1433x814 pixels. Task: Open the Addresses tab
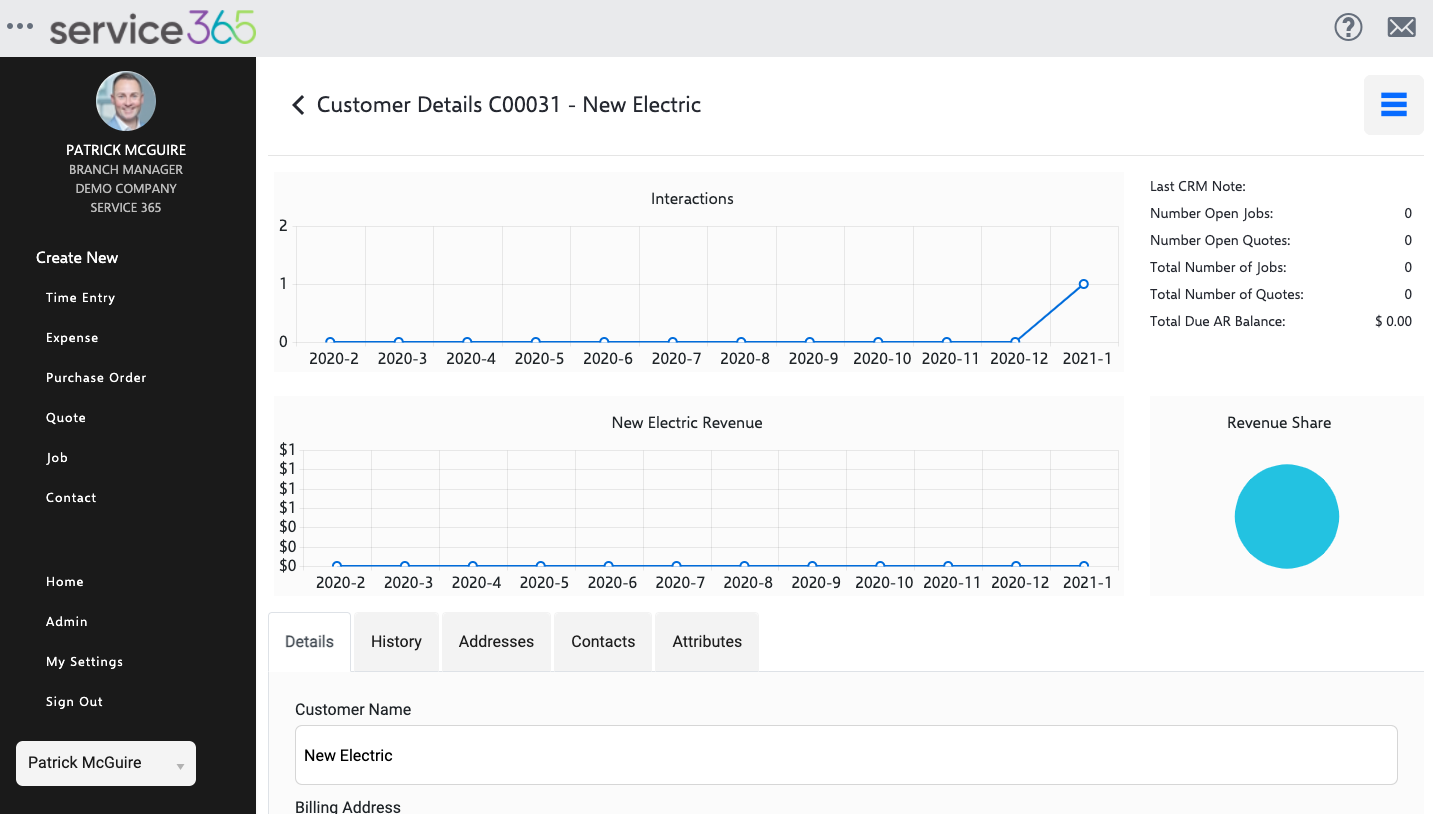[496, 642]
